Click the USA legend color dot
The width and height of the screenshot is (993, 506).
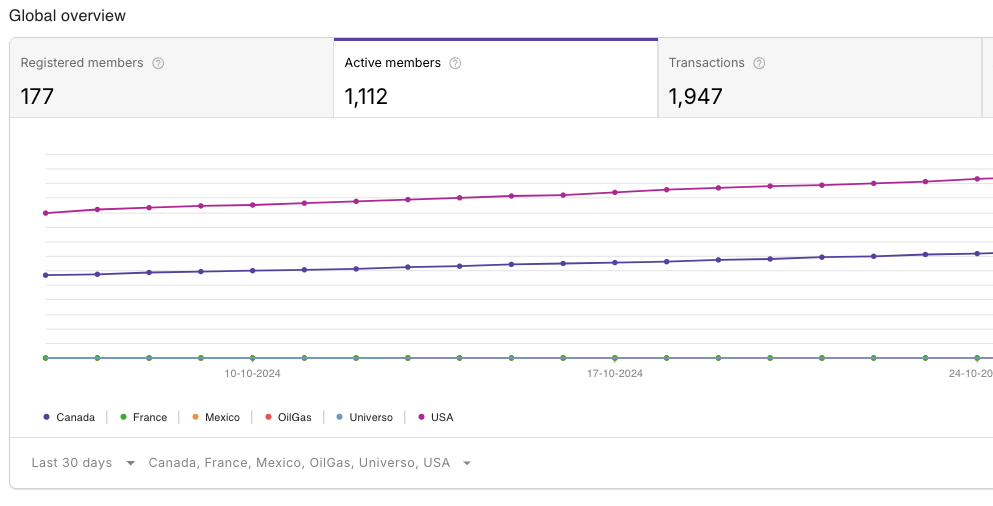click(422, 417)
